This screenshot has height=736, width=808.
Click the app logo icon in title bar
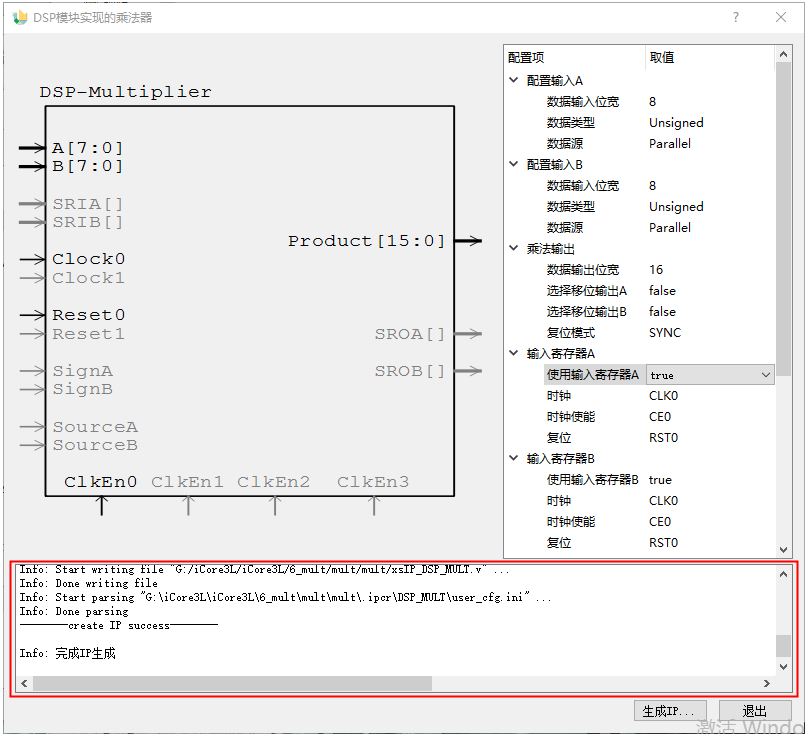point(19,17)
